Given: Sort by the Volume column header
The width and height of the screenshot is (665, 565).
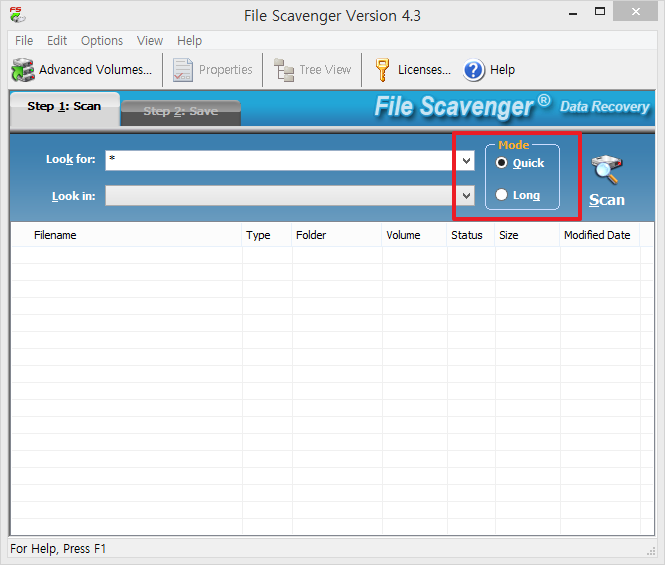Looking at the screenshot, I should (414, 235).
